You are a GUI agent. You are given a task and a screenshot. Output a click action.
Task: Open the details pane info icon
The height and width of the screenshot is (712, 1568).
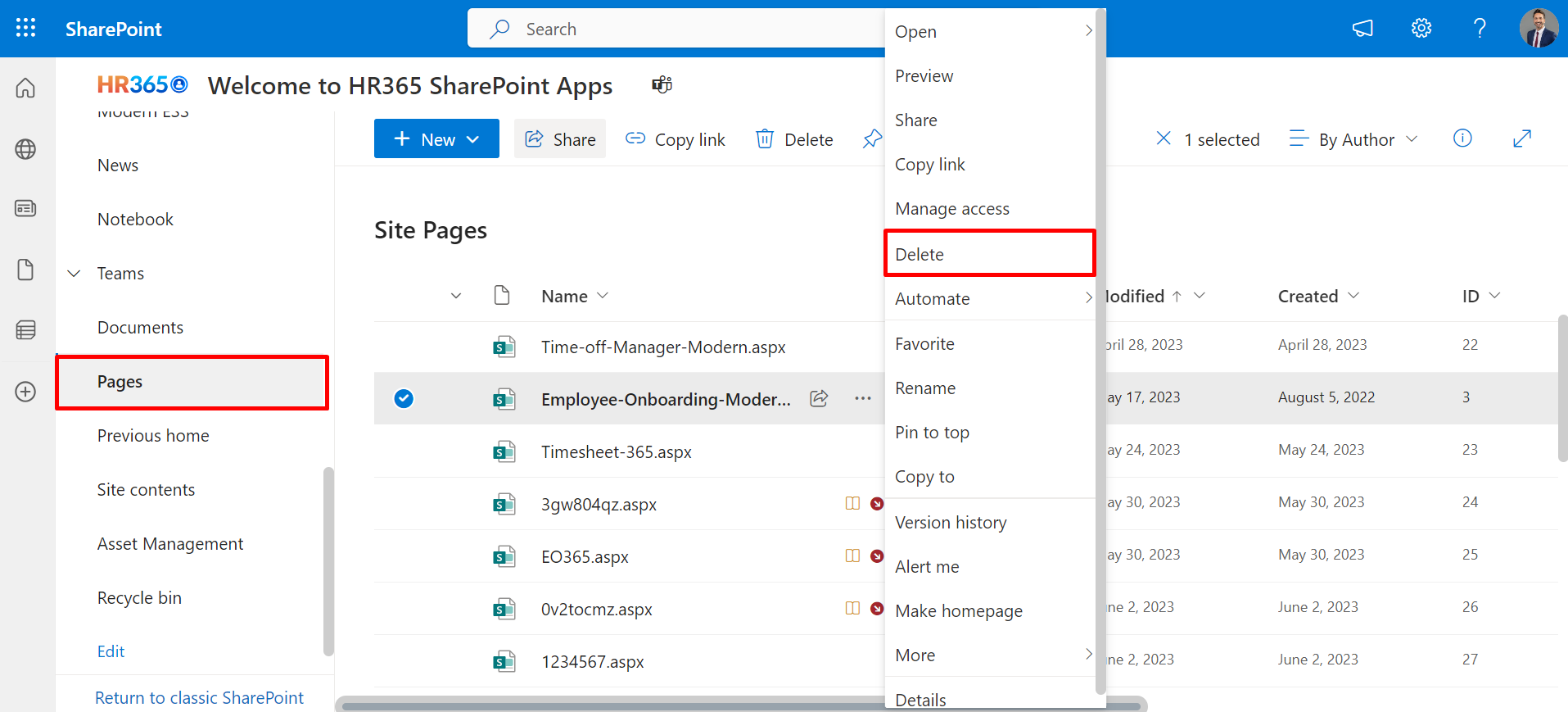coord(1462,138)
